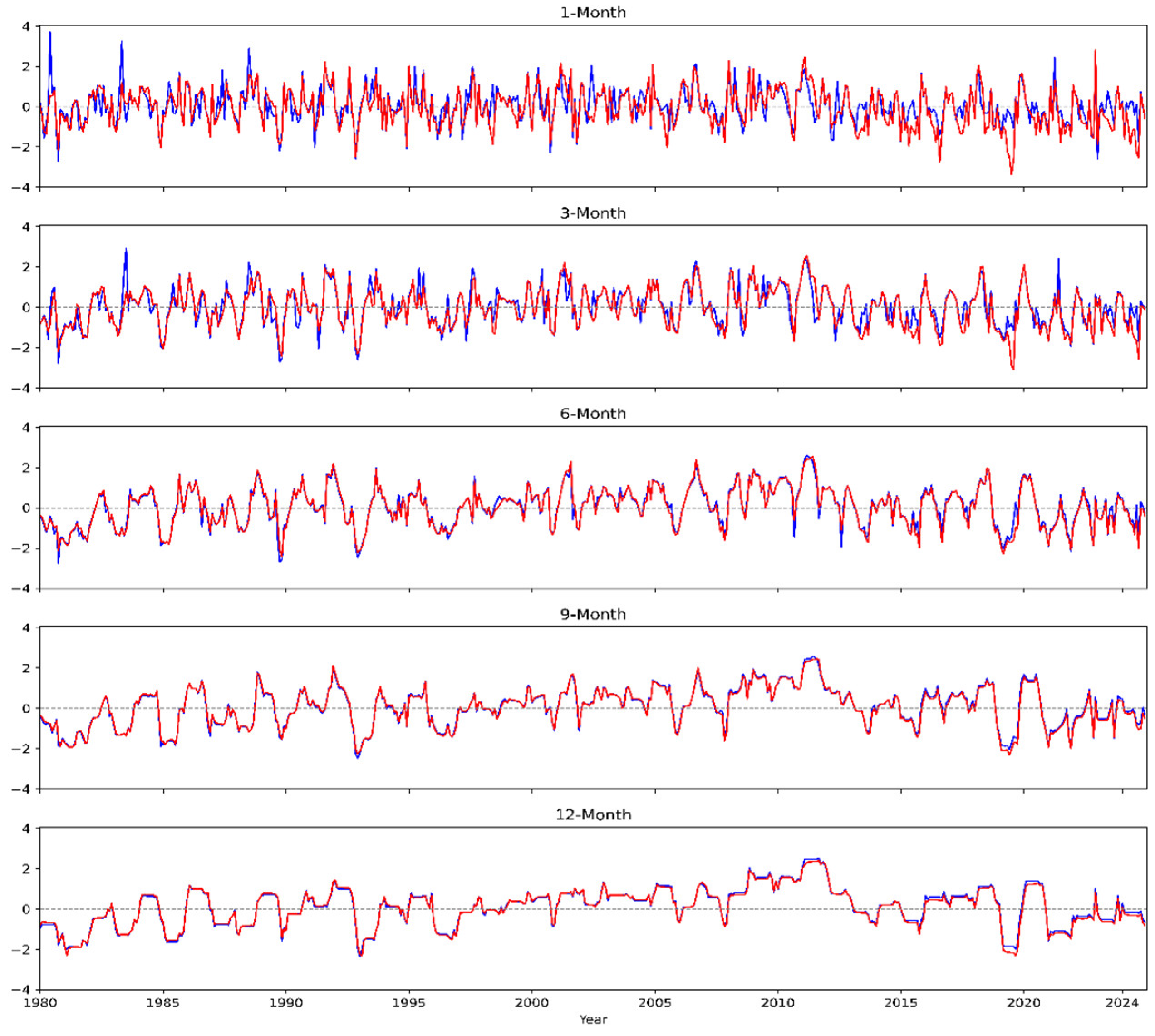Select the "1985" x-axis tick label
Image resolution: width=1155 pixels, height=1036 pixels.
pos(163,1003)
